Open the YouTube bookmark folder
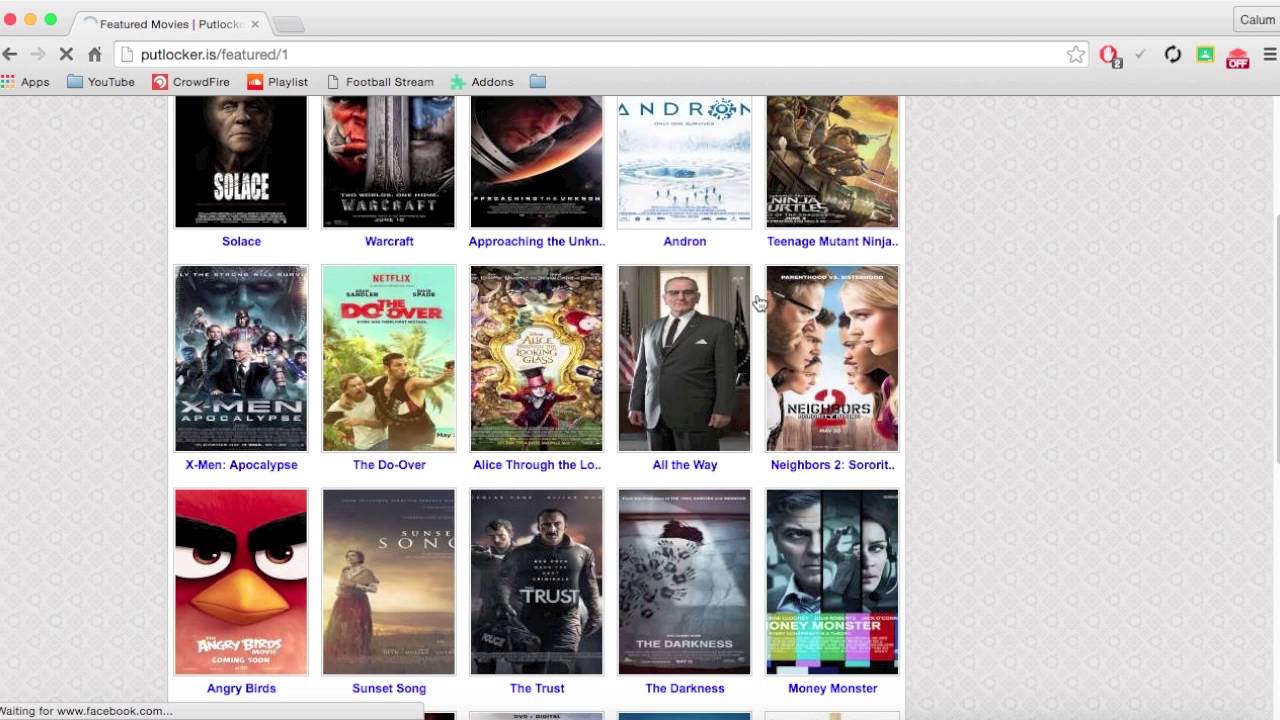 click(x=101, y=82)
